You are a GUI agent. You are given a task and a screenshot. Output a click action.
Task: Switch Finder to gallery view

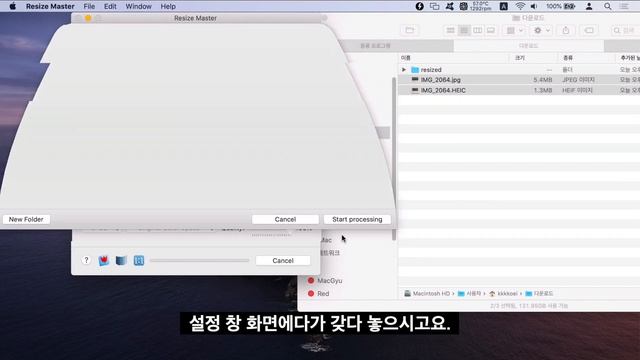[x=491, y=30]
